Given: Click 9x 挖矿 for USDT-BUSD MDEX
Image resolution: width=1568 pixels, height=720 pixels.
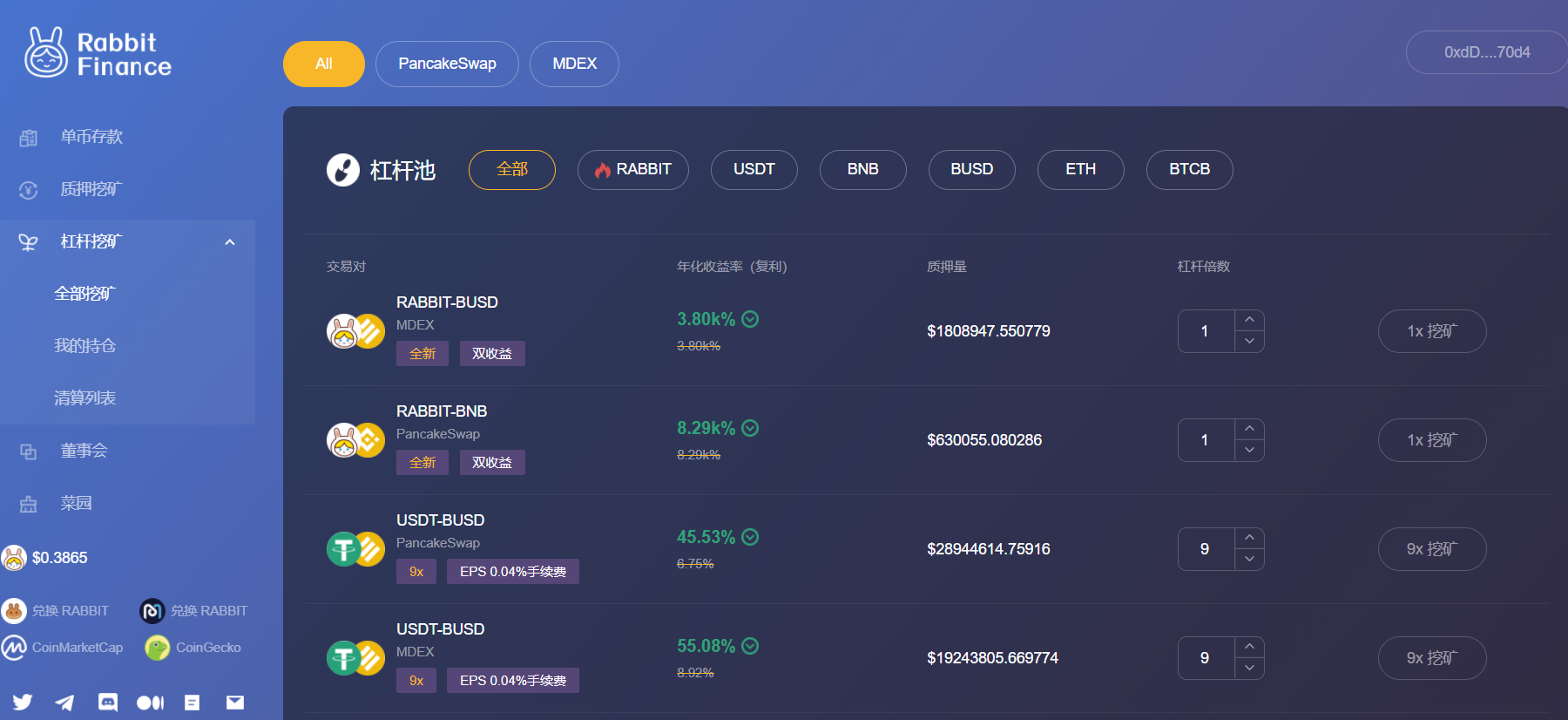Looking at the screenshot, I should (x=1432, y=658).
